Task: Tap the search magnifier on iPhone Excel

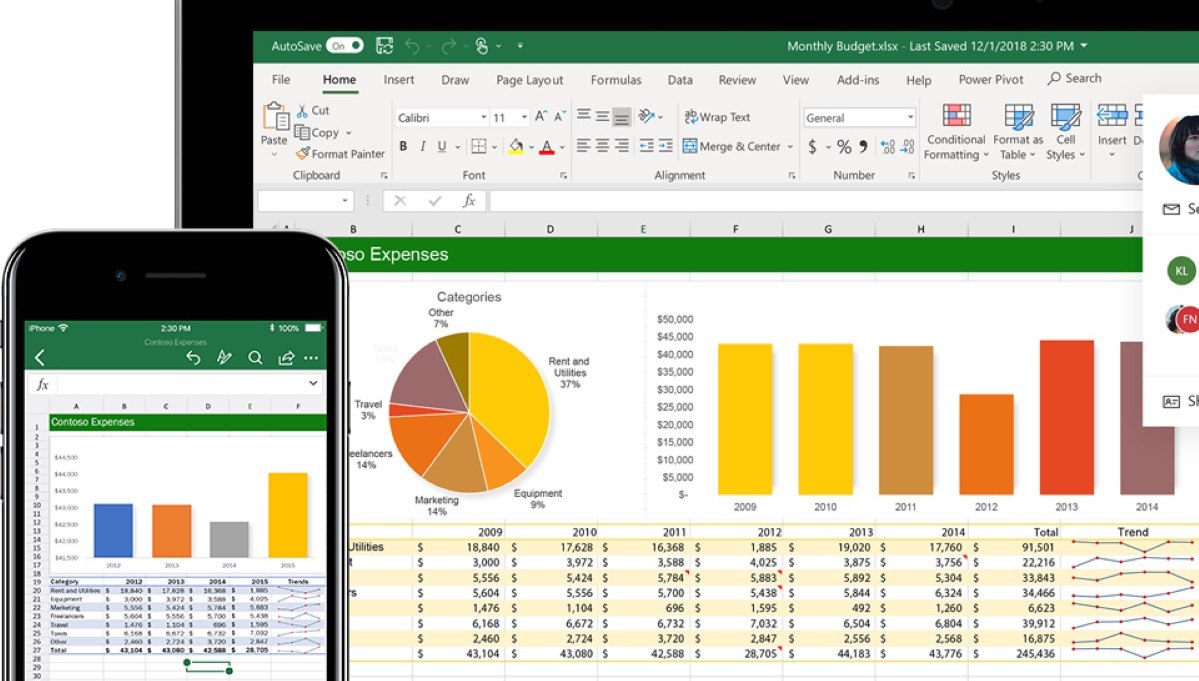Action: click(255, 358)
